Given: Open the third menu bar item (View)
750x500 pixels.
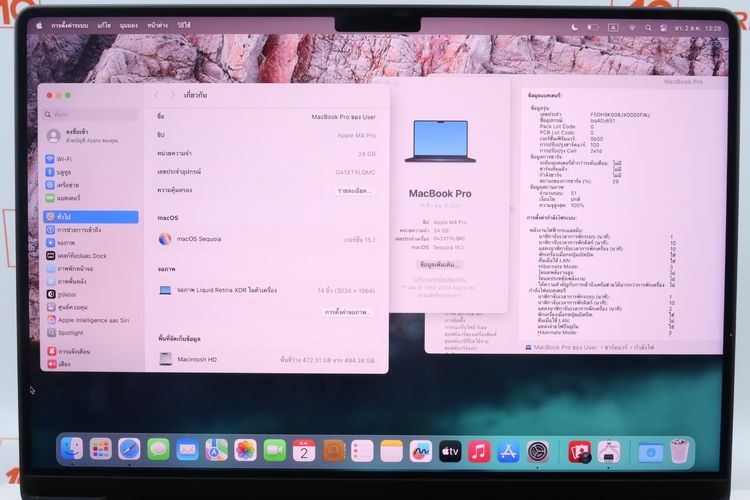Looking at the screenshot, I should [x=129, y=25].
